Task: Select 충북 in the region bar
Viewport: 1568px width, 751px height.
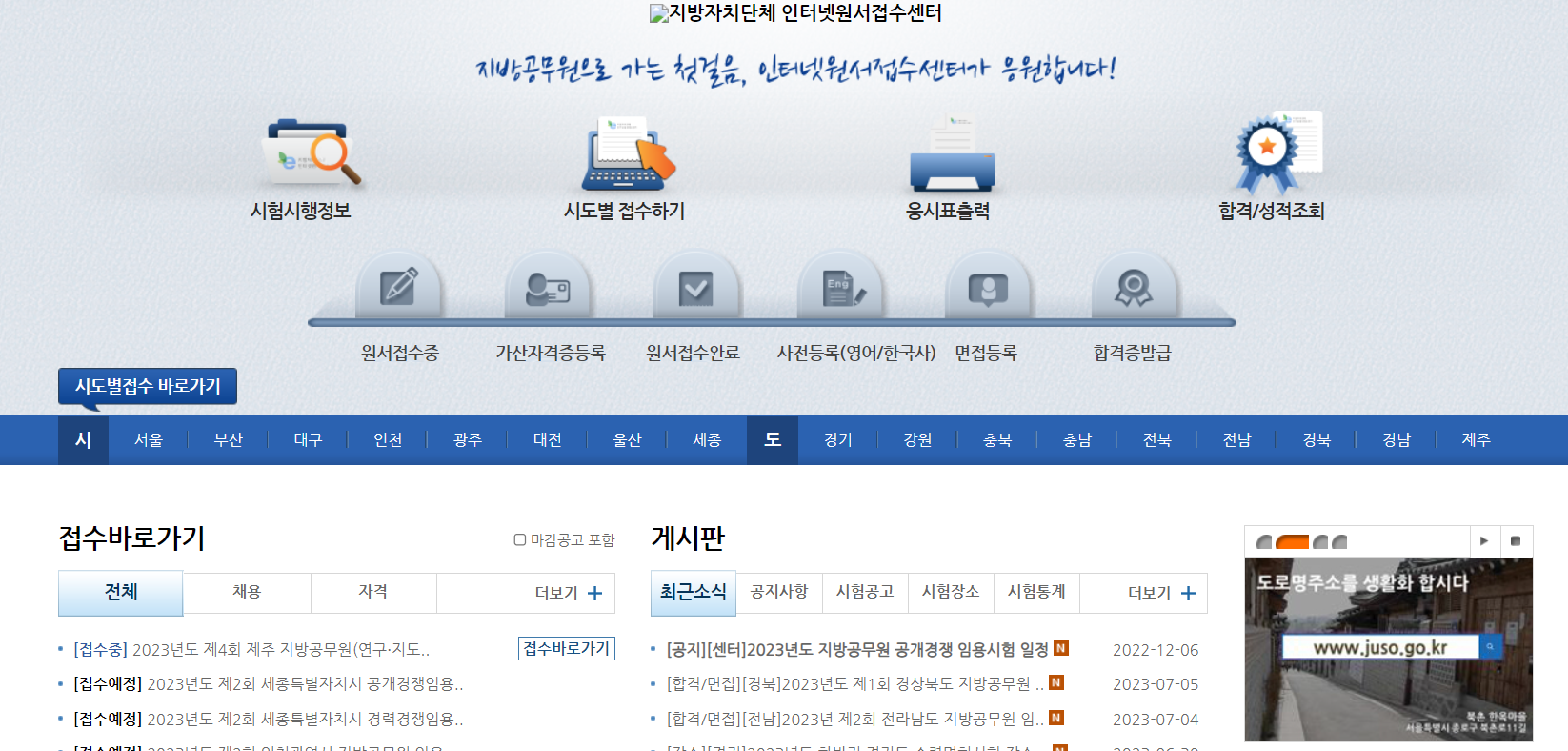Action: (997, 440)
